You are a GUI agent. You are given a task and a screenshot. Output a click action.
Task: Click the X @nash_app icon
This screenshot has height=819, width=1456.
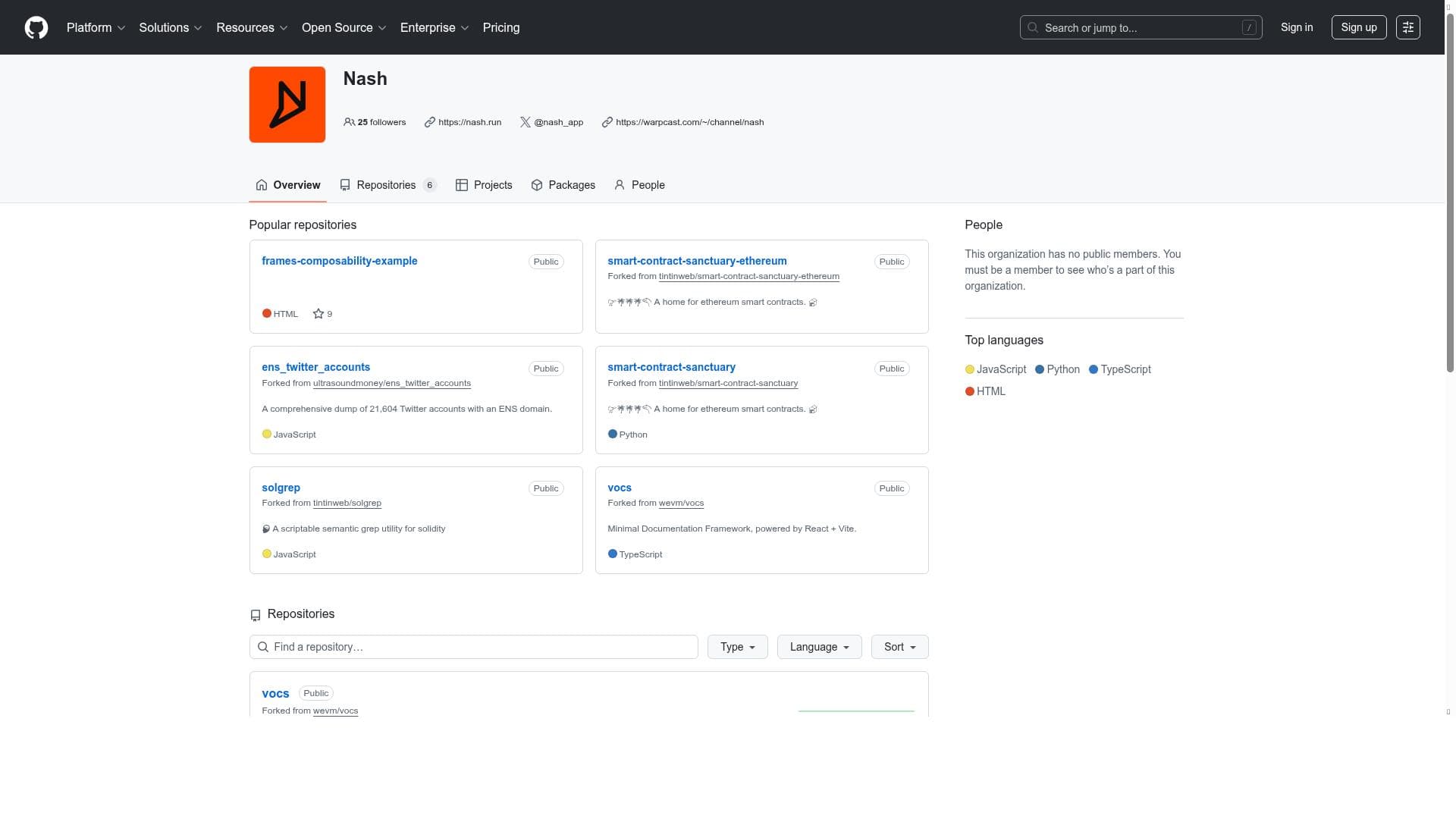coord(525,122)
